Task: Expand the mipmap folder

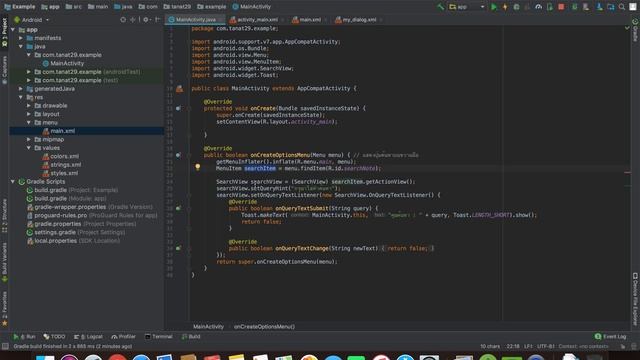Action: (x=29, y=139)
